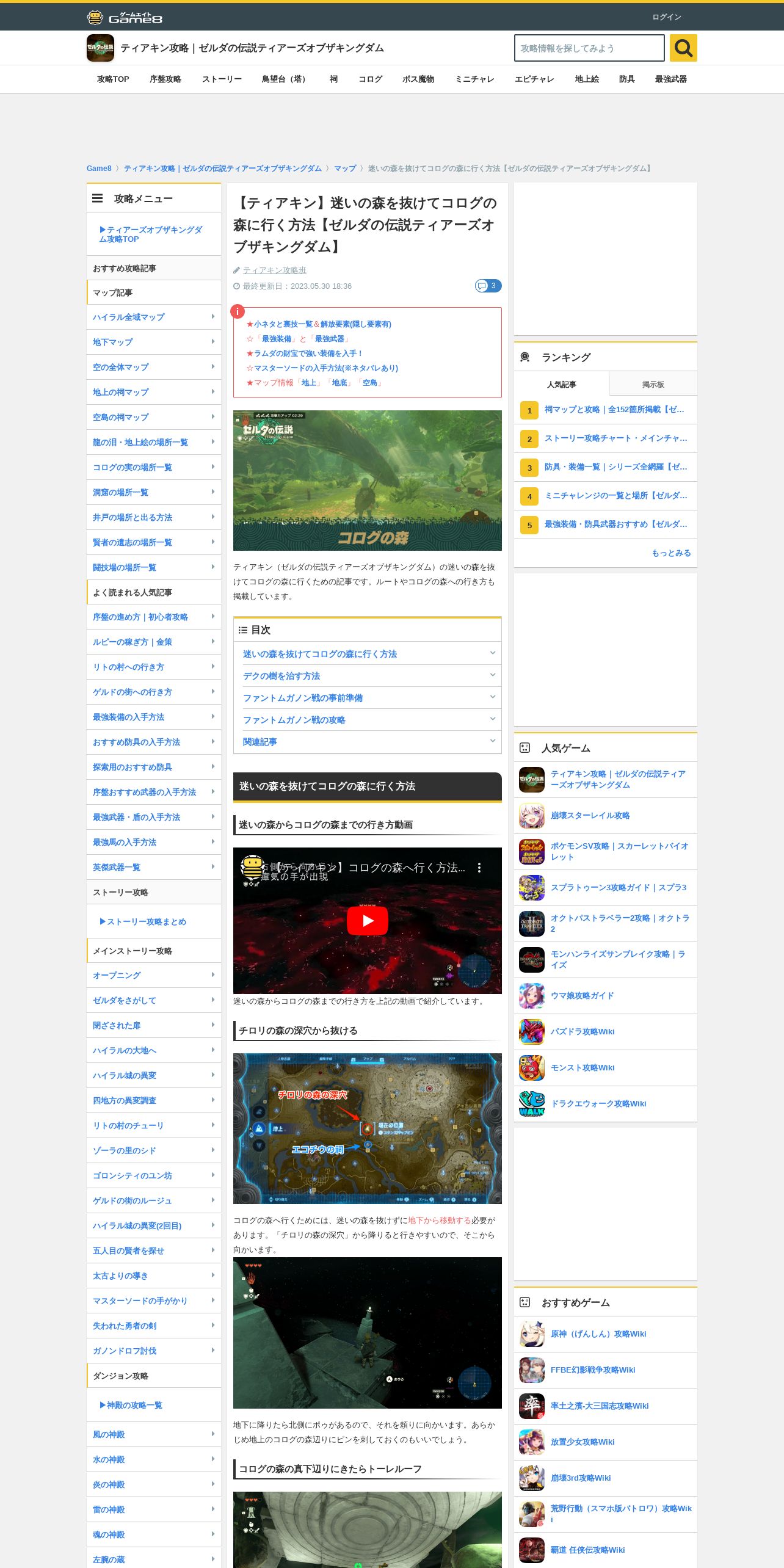
Task: Click the arrow beside コログの実の場所一覧
Action: [212, 467]
